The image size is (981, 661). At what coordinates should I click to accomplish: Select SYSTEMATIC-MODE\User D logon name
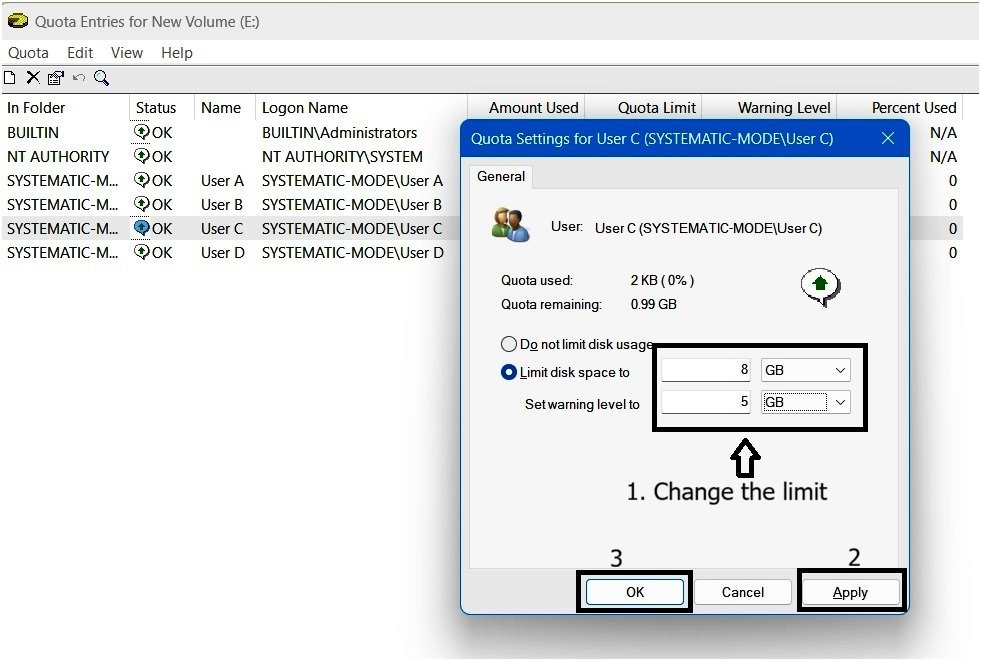[352, 253]
